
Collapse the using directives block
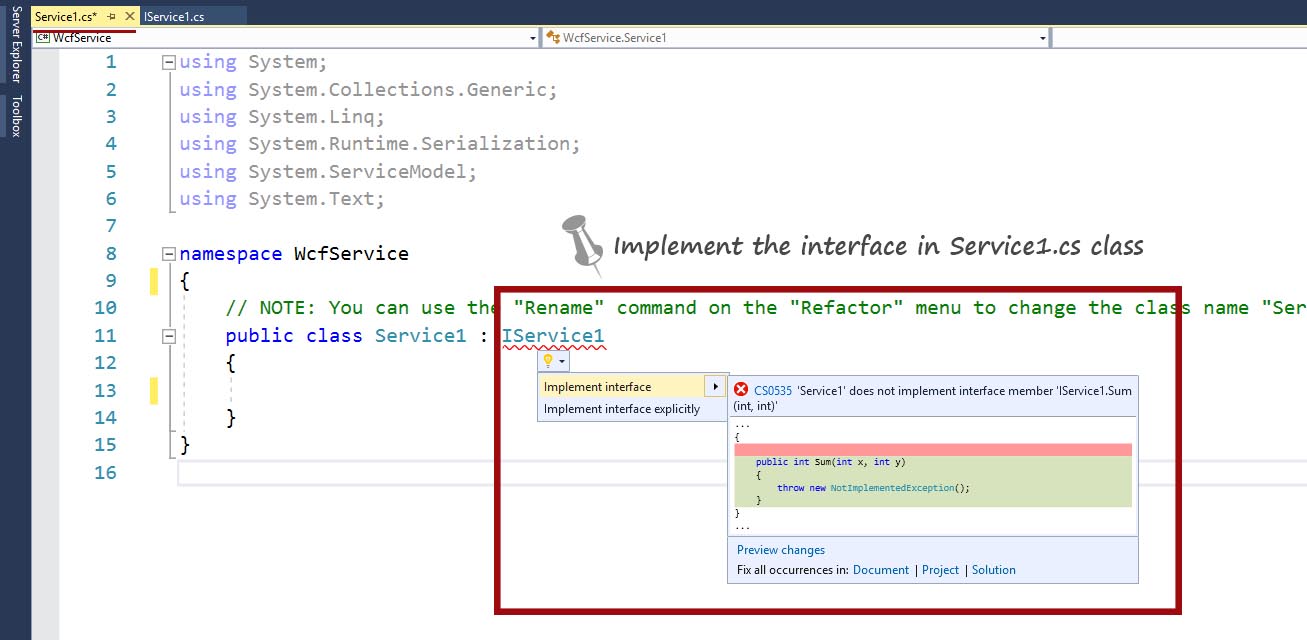click(169, 62)
